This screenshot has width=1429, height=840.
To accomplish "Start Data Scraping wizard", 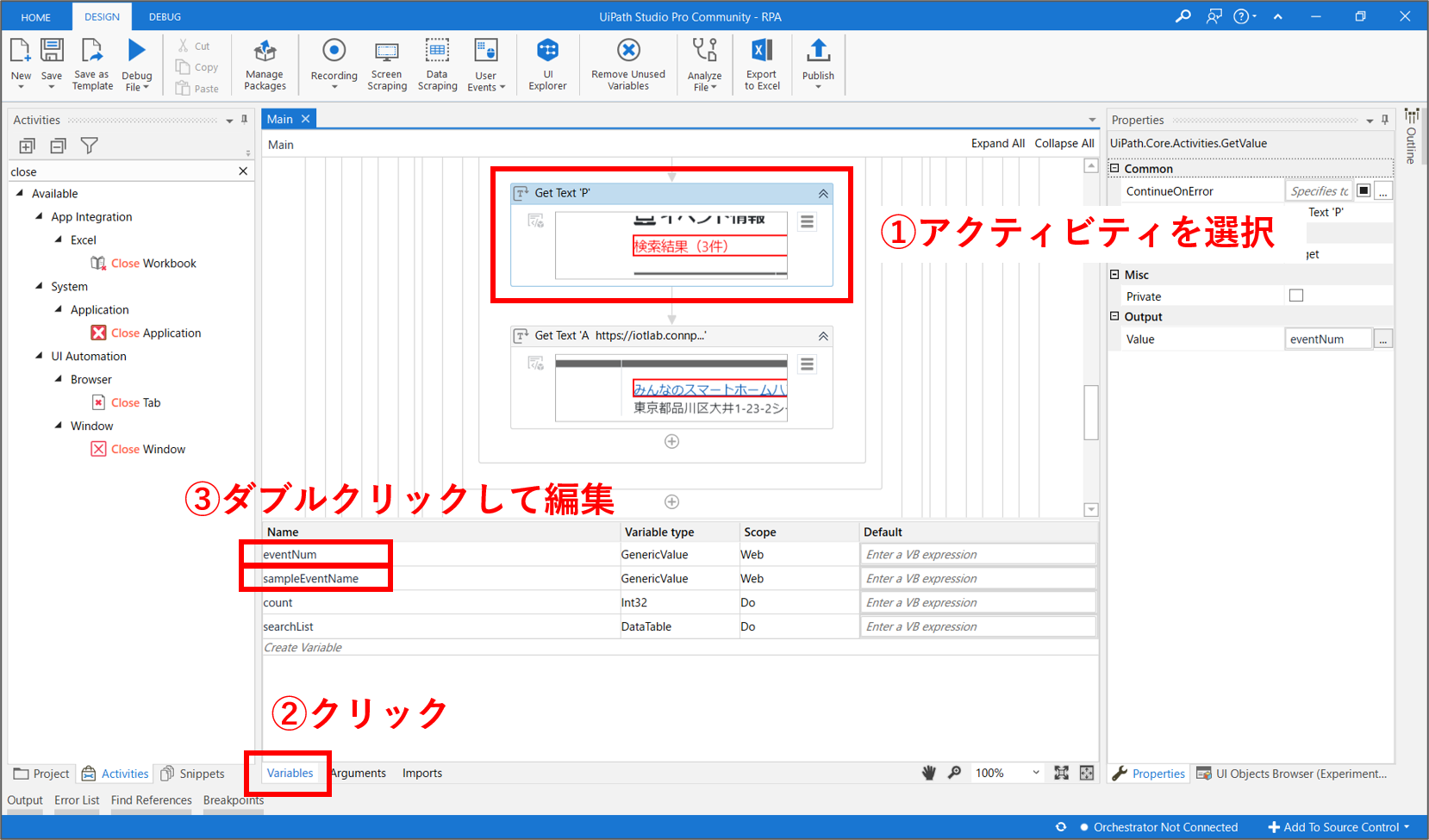I will (x=437, y=64).
